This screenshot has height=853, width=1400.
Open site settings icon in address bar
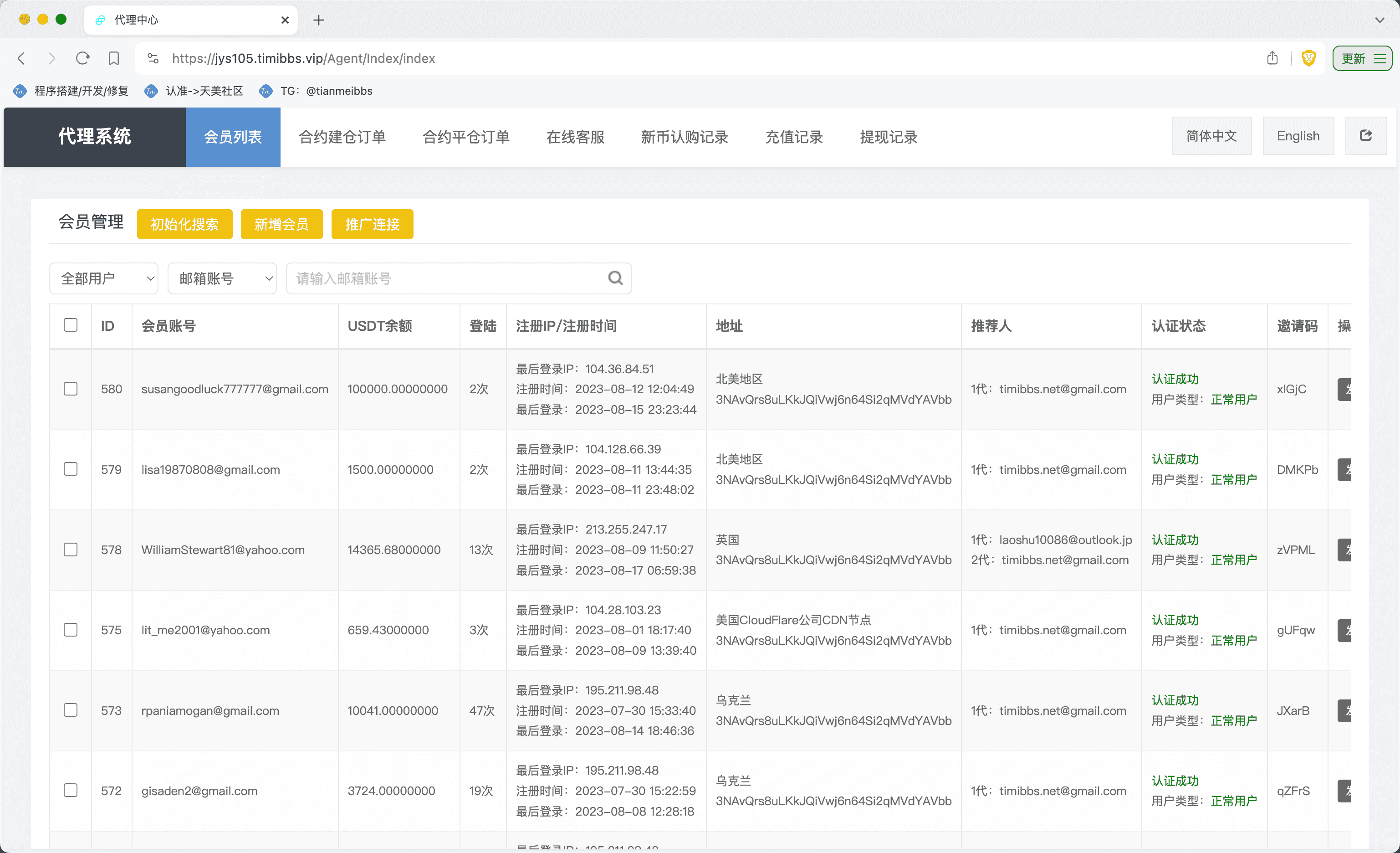pyautogui.click(x=153, y=58)
